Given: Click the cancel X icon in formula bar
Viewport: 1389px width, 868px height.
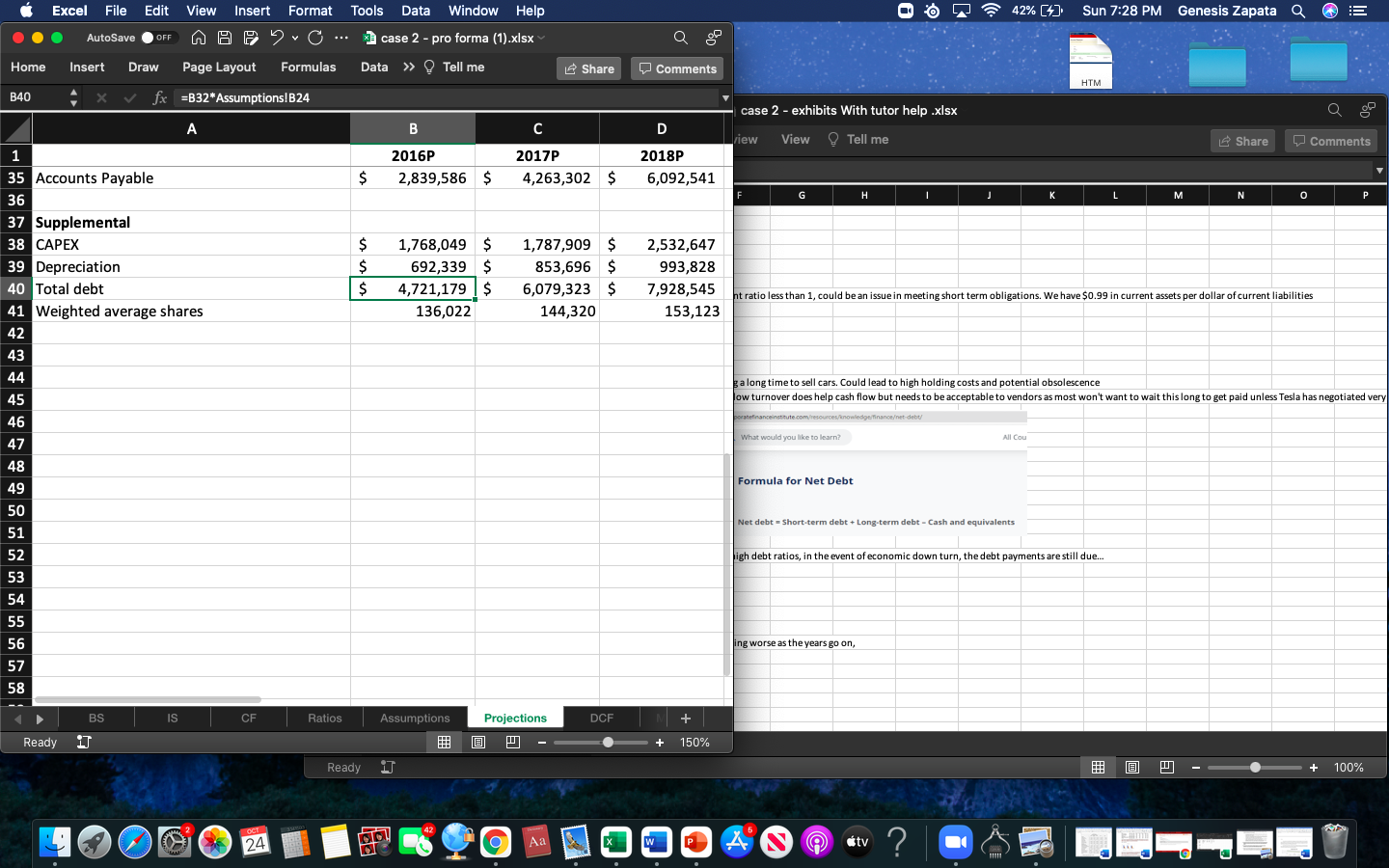Looking at the screenshot, I should tap(101, 97).
